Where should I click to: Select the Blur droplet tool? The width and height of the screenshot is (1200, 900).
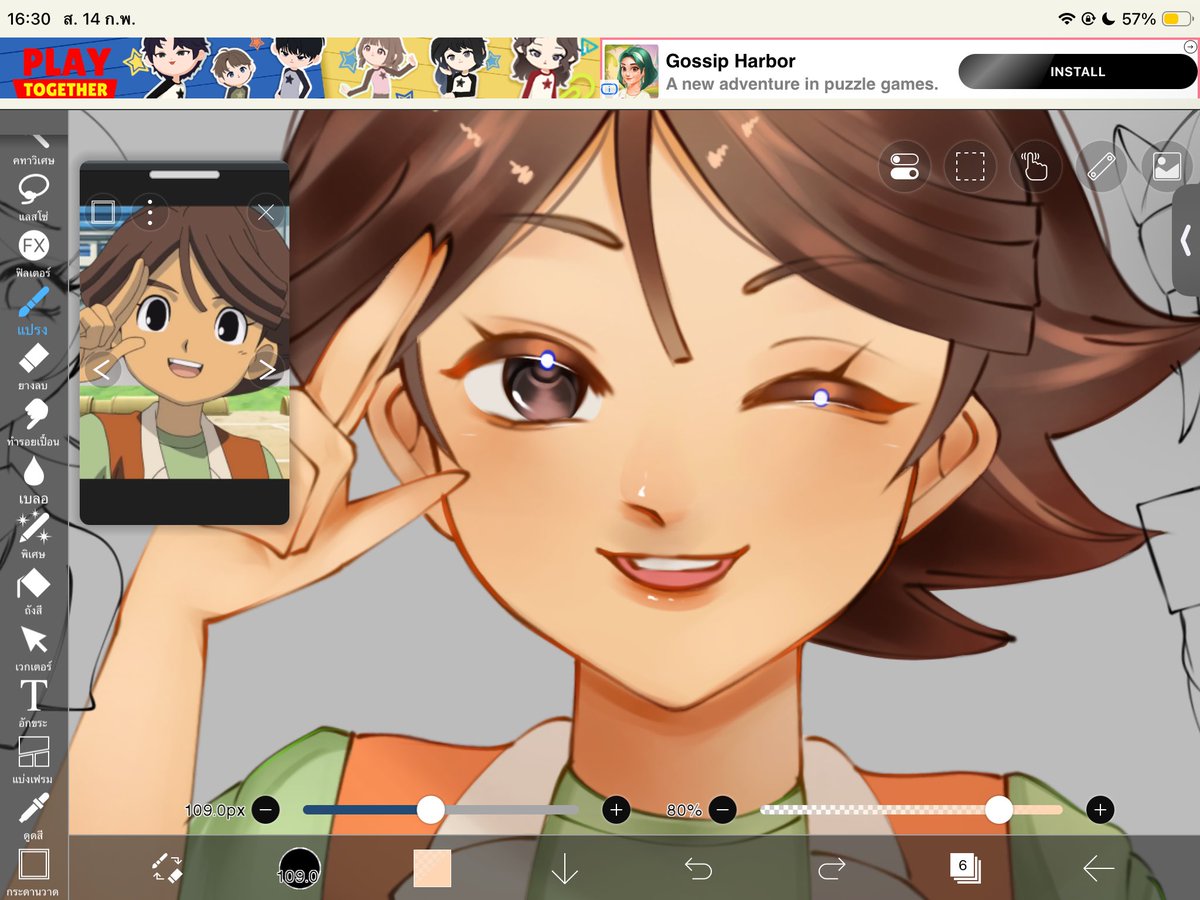[33, 478]
